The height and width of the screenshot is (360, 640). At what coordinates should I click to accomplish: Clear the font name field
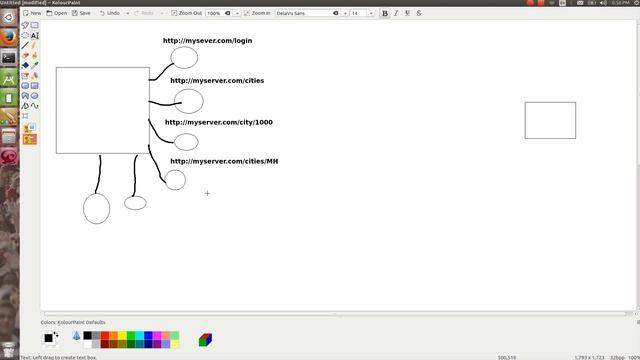click(x=336, y=13)
